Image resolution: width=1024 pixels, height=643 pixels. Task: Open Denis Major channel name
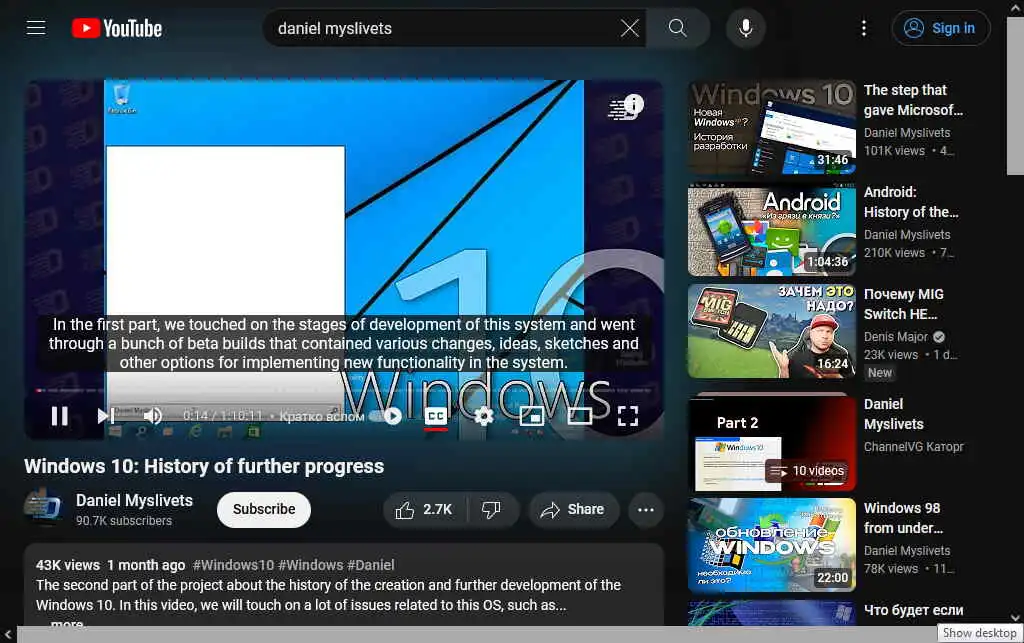896,337
